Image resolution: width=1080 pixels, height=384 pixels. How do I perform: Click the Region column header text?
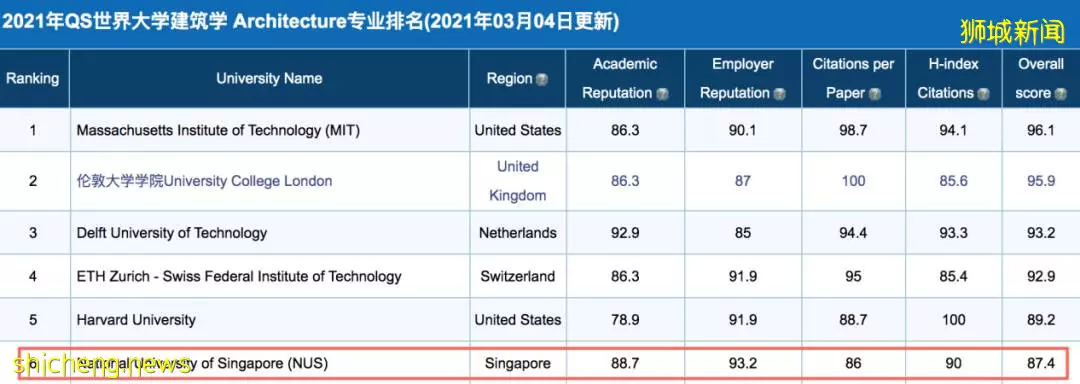[x=509, y=78]
